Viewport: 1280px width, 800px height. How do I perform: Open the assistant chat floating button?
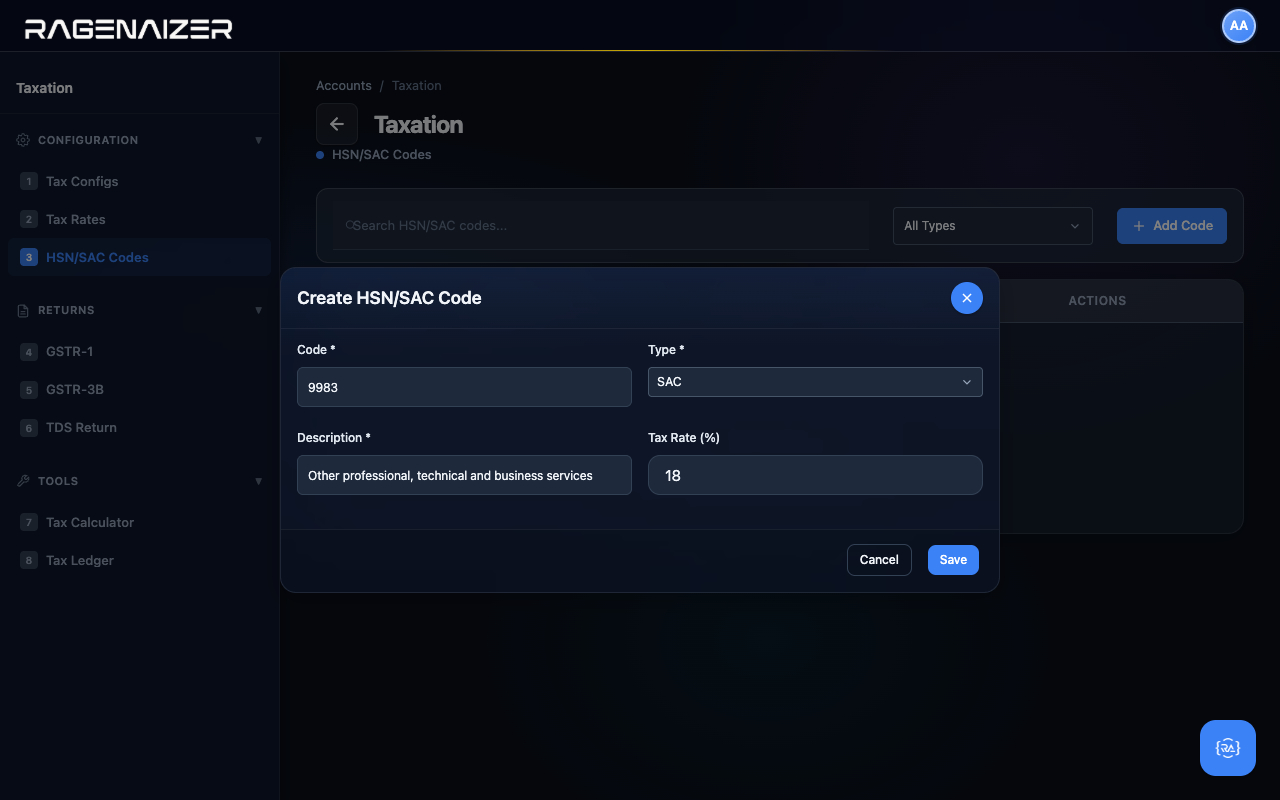[1228, 748]
